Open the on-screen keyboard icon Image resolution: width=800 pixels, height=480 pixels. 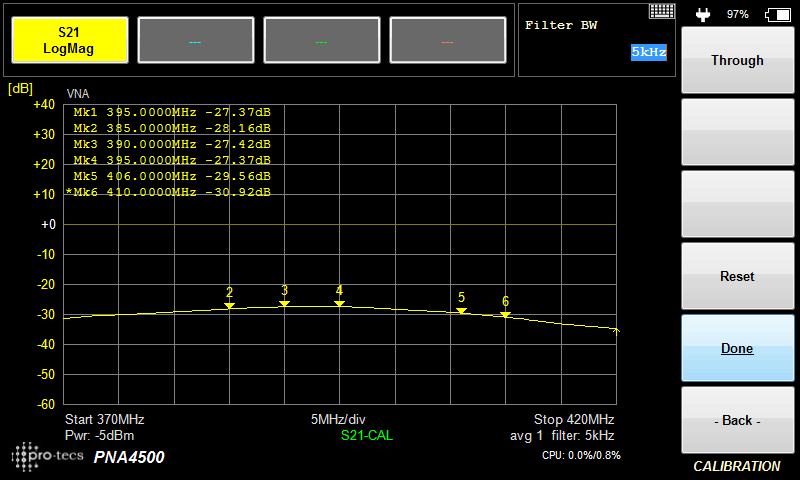point(661,11)
